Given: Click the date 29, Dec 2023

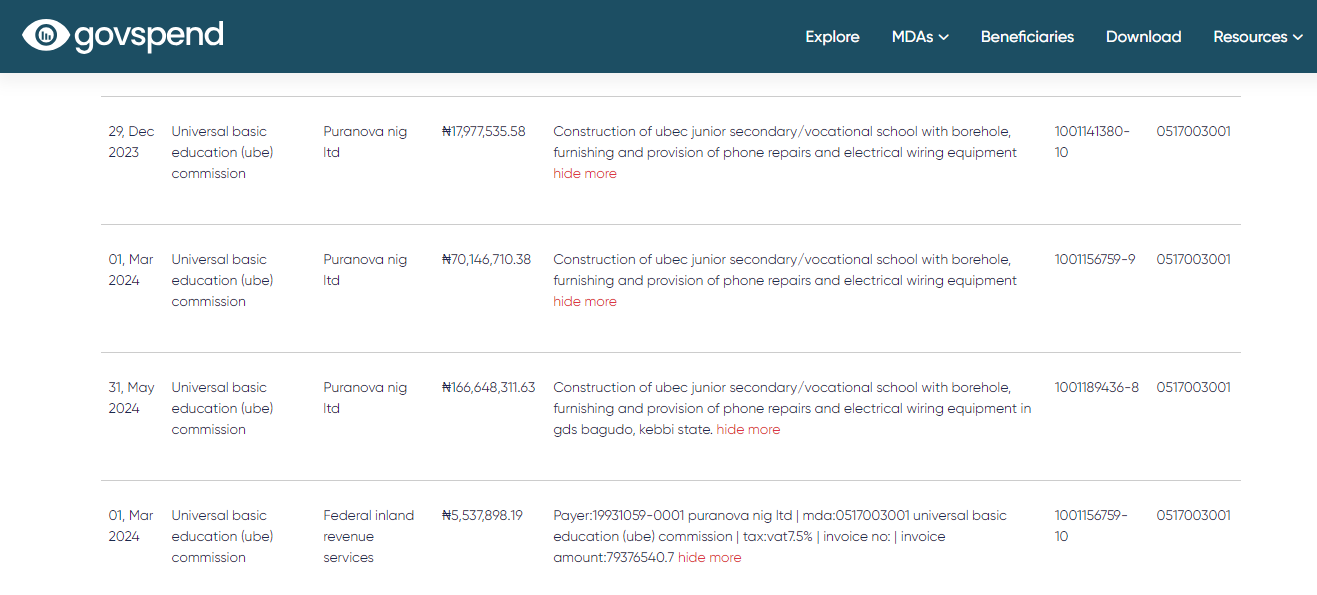Looking at the screenshot, I should (131, 142).
